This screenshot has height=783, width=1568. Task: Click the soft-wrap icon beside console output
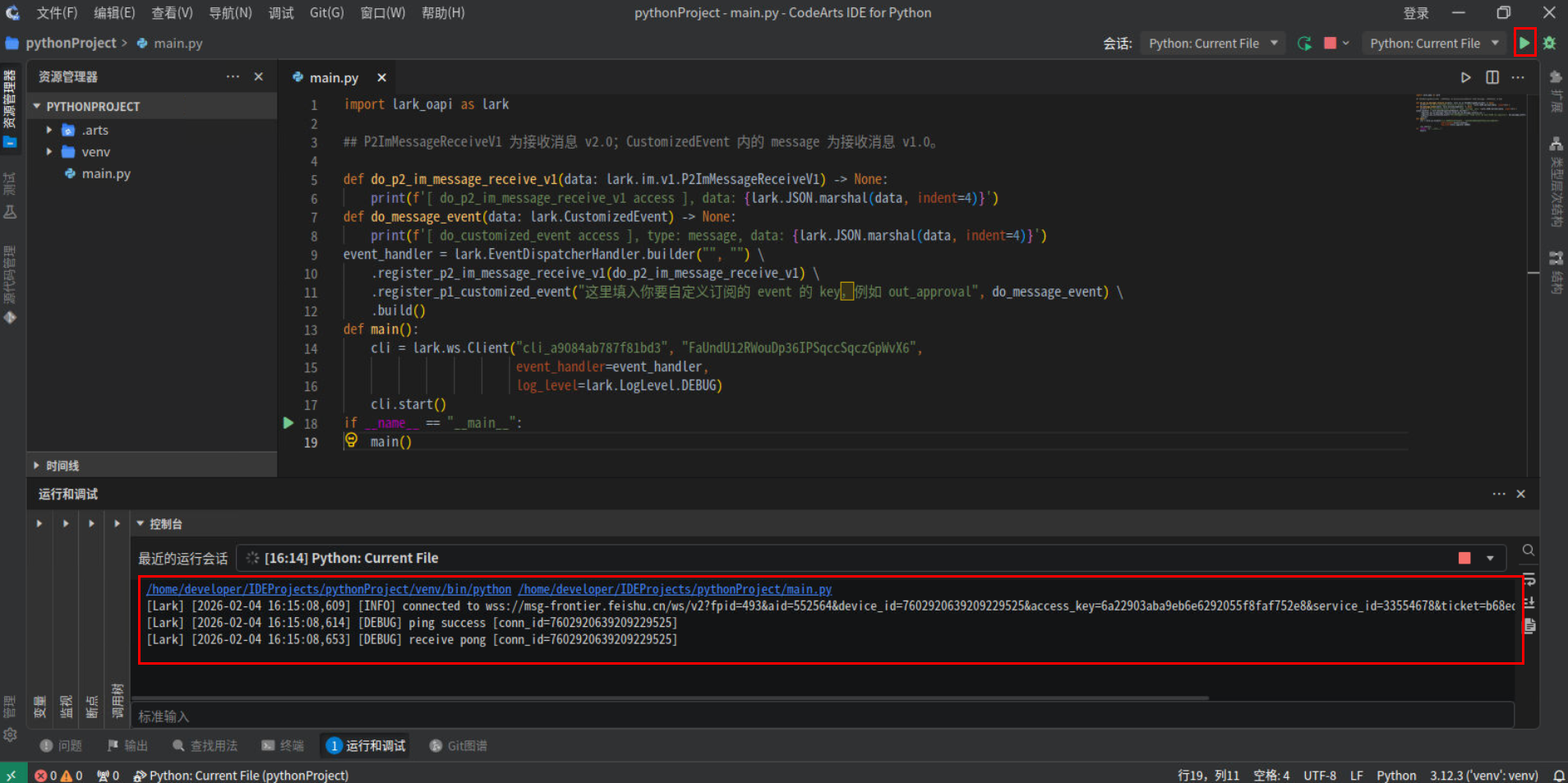click(1529, 580)
